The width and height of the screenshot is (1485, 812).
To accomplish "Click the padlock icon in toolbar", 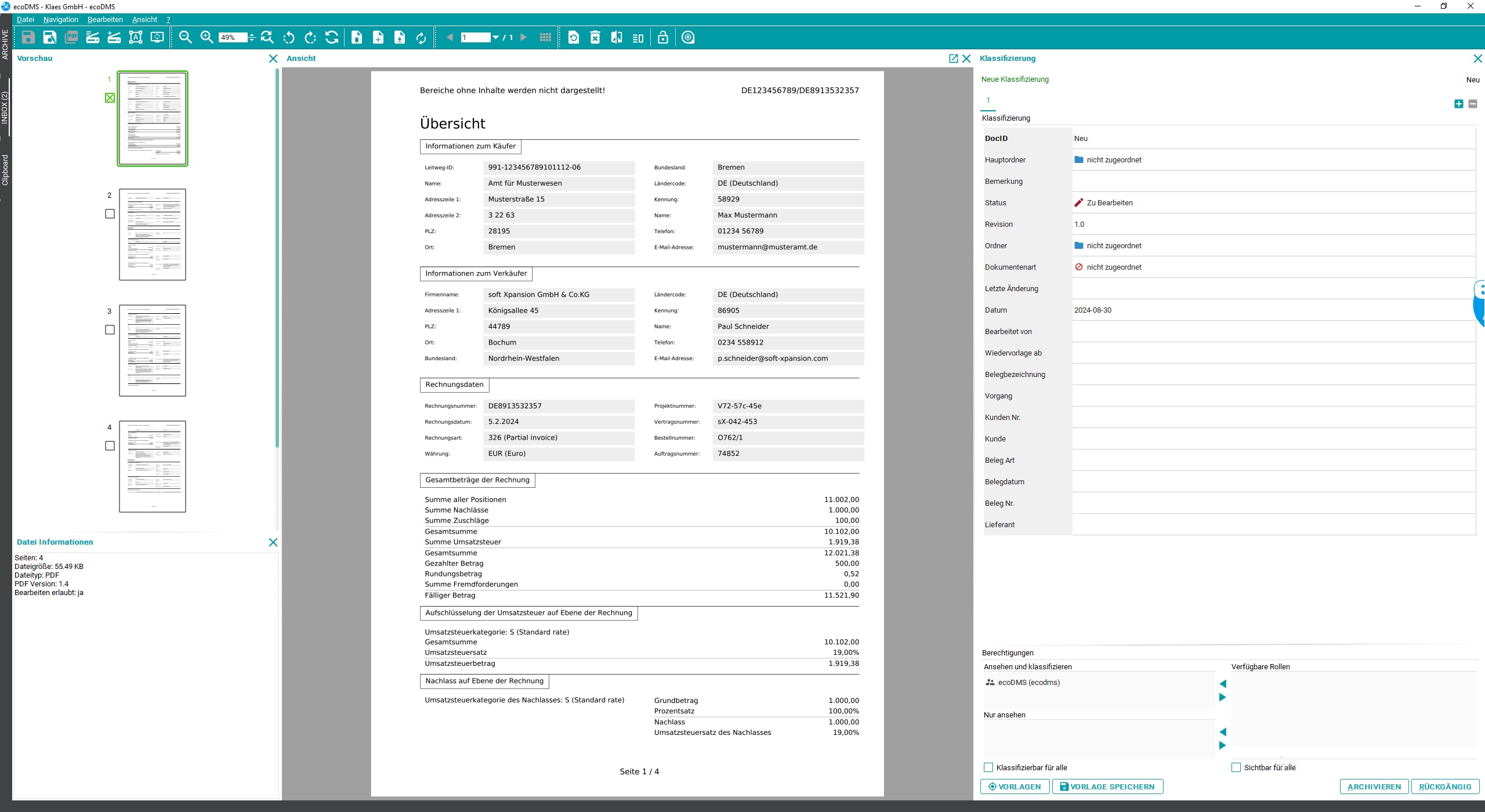I will coord(663,38).
